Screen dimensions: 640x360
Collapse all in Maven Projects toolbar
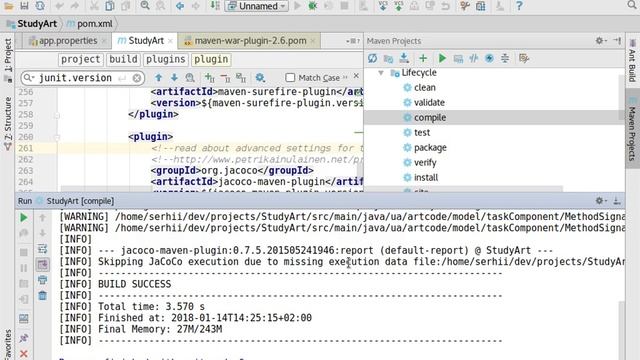pos(505,58)
